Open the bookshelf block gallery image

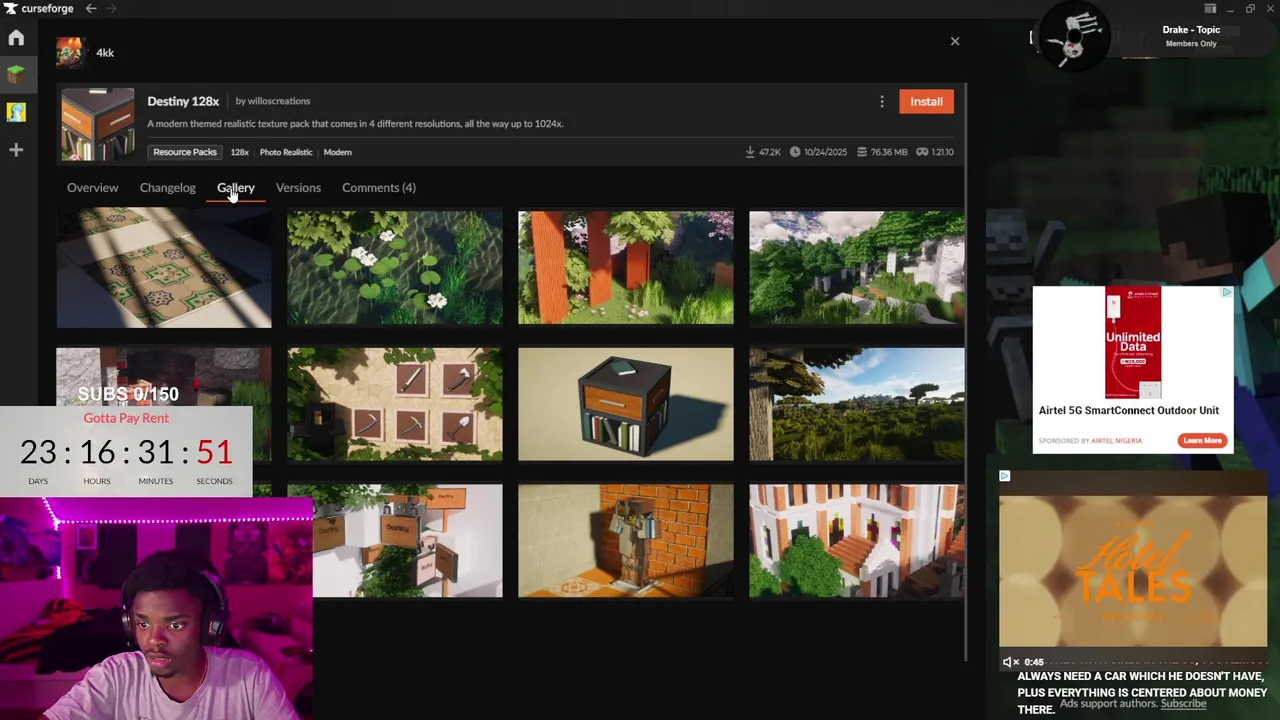[x=626, y=404]
